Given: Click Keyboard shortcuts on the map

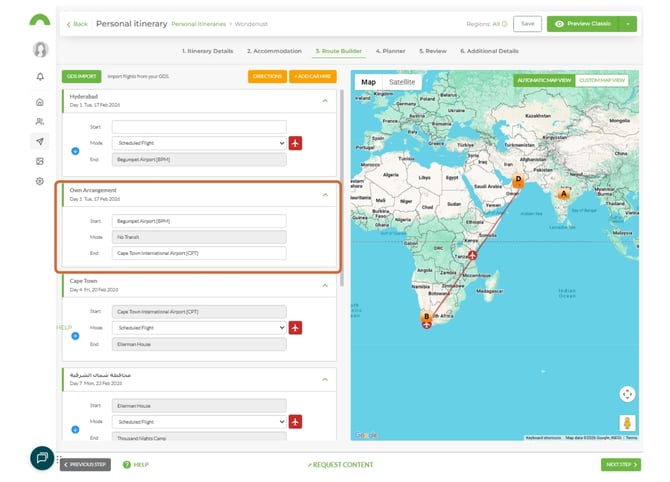Looking at the screenshot, I should pos(543,438).
